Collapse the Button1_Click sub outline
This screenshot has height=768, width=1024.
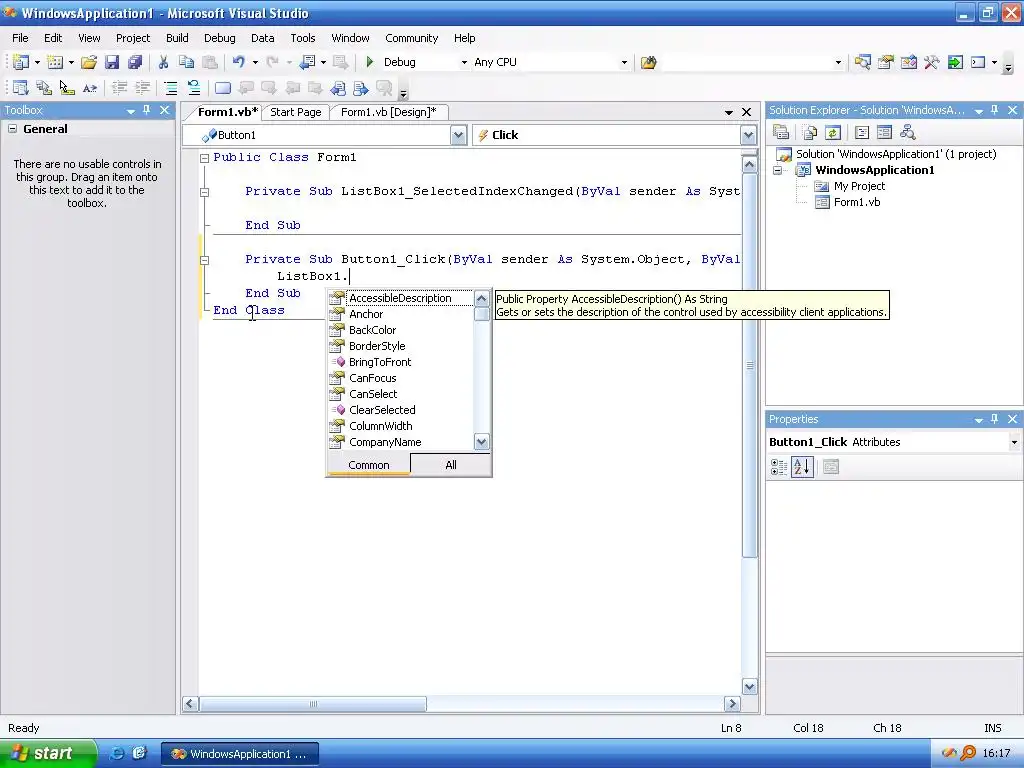point(204,260)
